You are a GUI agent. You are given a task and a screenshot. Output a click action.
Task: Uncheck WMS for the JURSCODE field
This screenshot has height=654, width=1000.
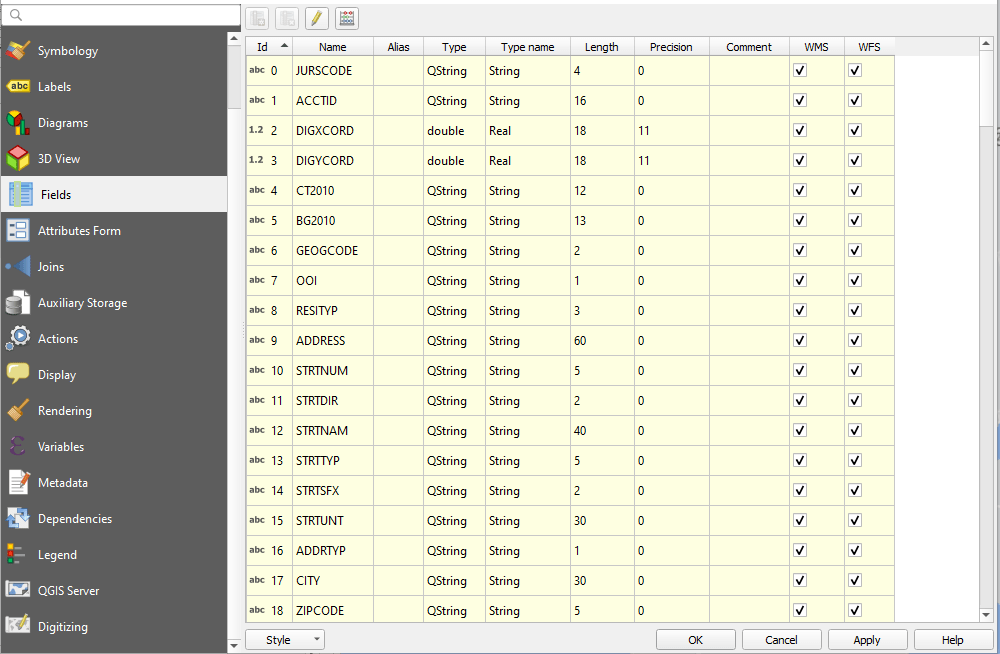(x=799, y=70)
